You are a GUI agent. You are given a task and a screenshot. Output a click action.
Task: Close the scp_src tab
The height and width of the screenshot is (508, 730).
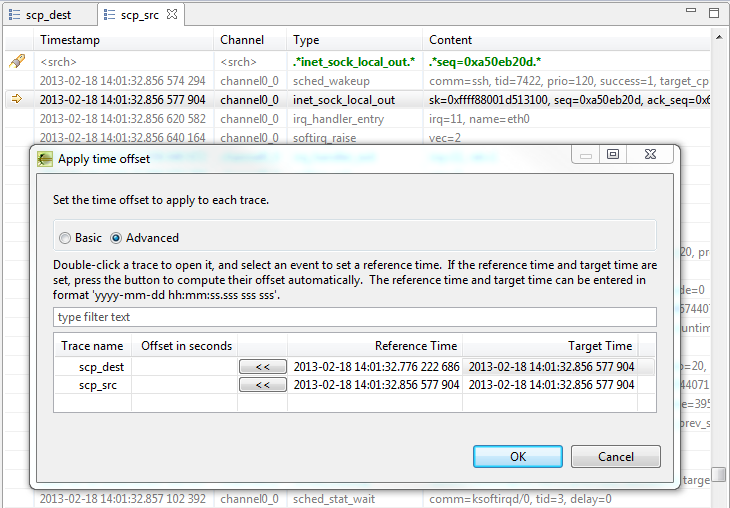click(171, 15)
